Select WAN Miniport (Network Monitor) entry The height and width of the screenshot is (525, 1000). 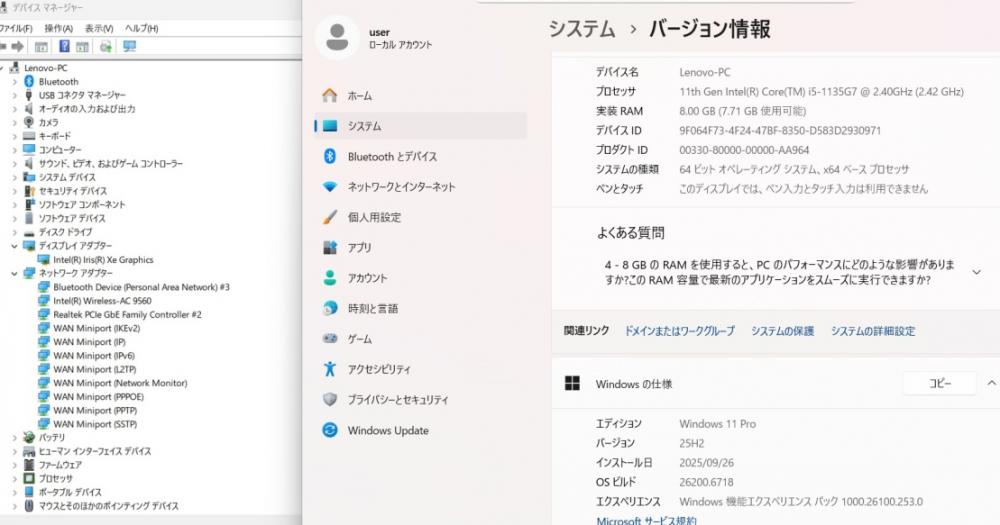coord(120,383)
